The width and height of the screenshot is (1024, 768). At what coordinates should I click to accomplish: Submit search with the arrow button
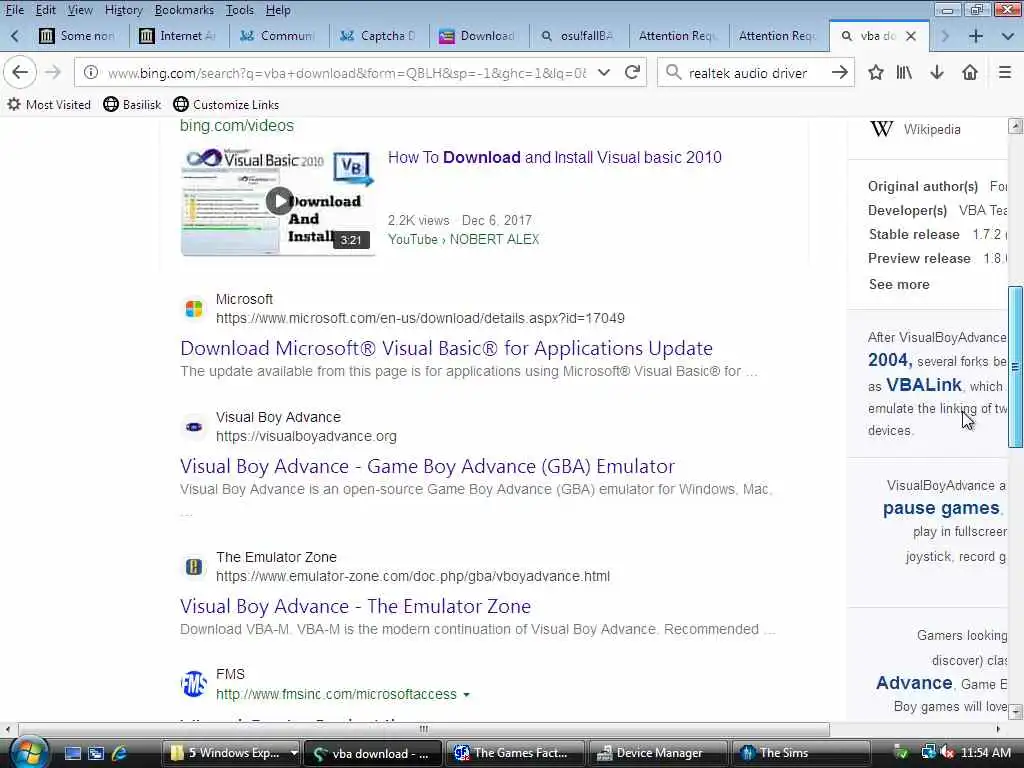[x=840, y=72]
